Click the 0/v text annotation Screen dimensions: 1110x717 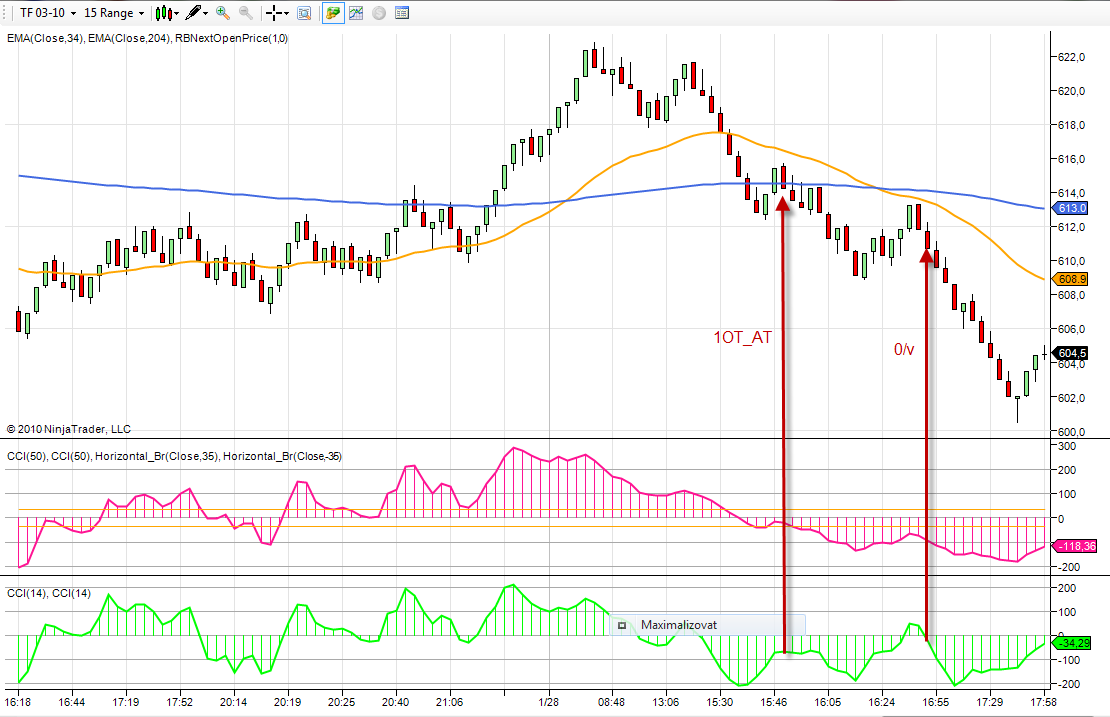pos(904,349)
